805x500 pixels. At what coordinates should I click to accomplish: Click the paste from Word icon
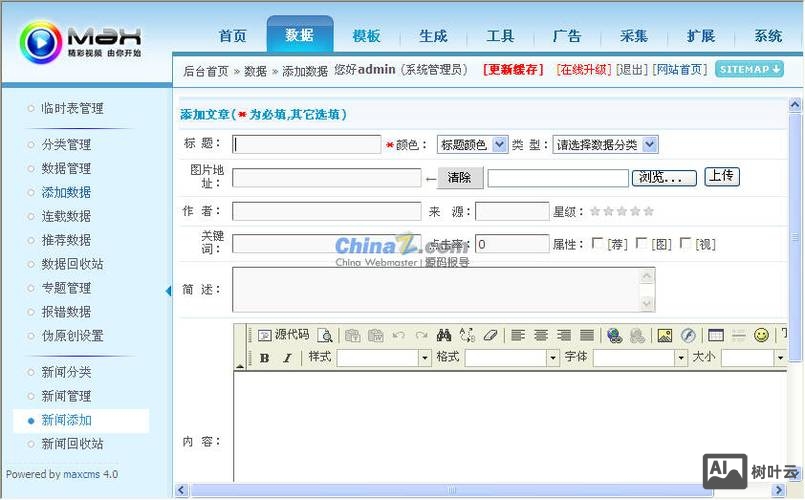click(376, 335)
